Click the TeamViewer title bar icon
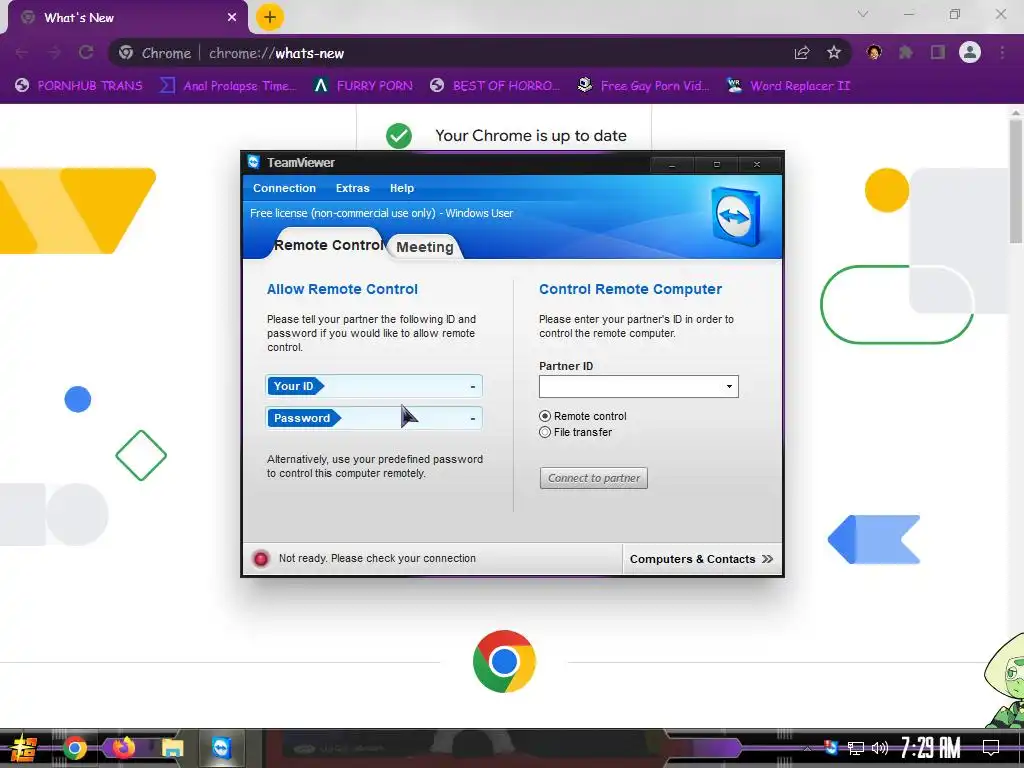 click(x=253, y=162)
